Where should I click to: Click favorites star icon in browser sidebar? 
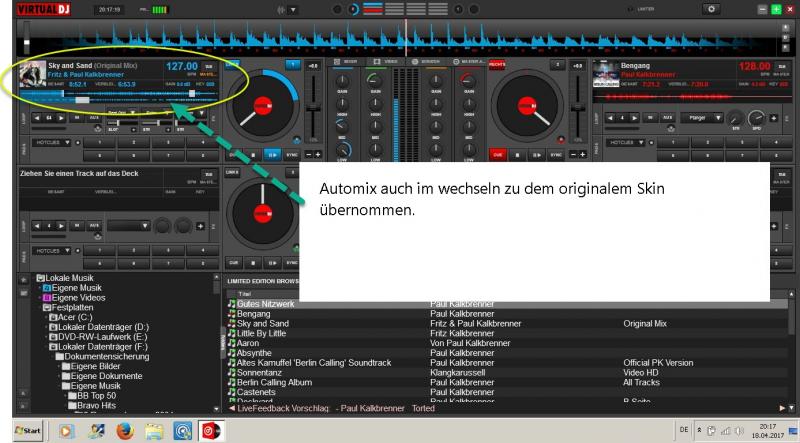23,280
